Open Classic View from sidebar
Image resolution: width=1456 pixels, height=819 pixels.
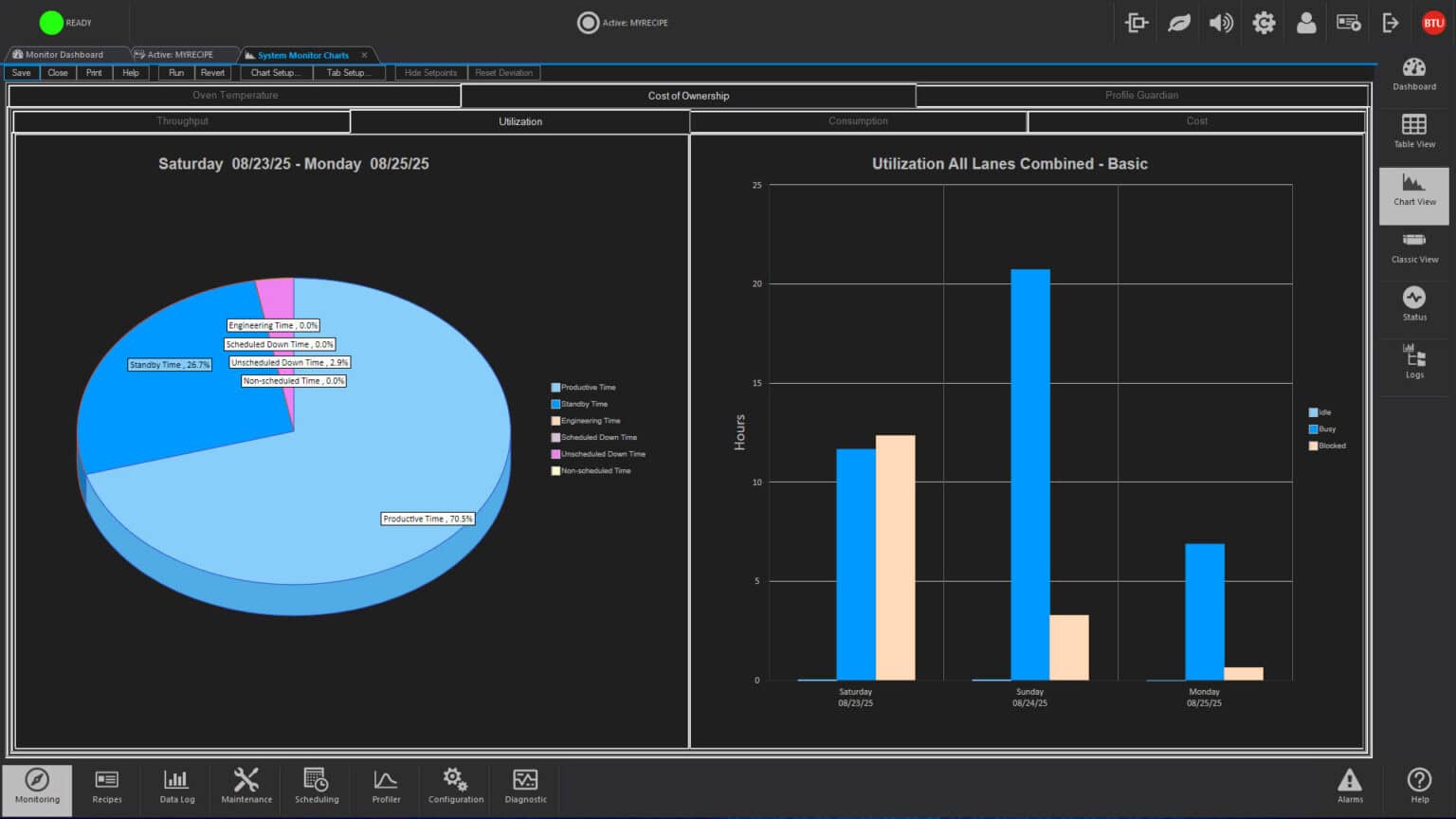[1413, 246]
